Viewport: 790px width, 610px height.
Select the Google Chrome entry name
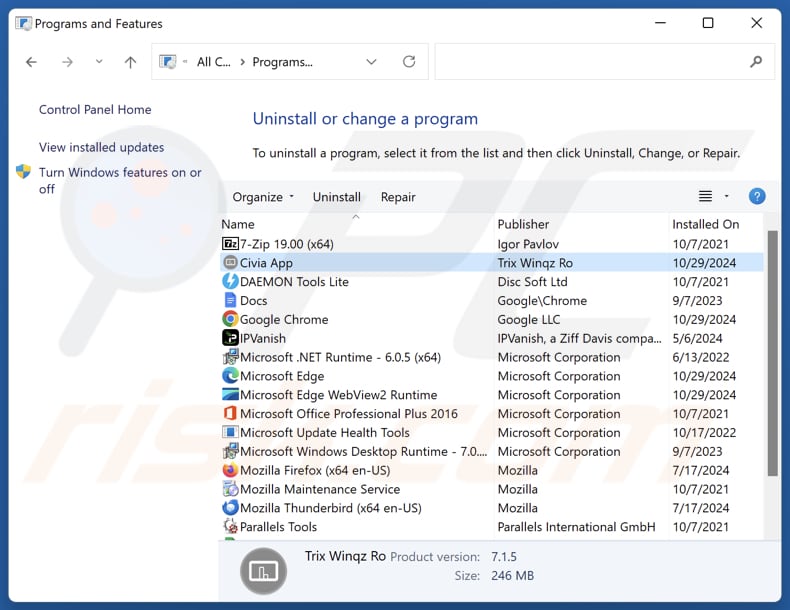click(284, 319)
